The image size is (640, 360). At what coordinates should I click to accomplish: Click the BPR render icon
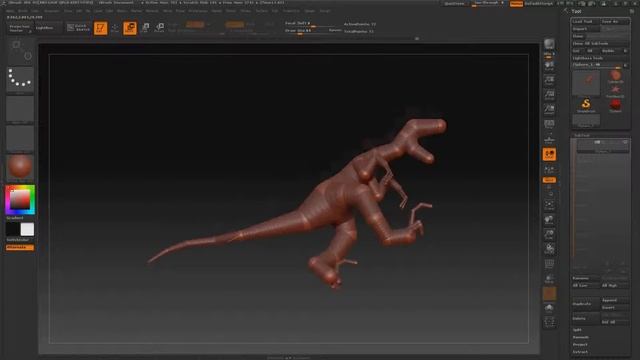coord(549,45)
